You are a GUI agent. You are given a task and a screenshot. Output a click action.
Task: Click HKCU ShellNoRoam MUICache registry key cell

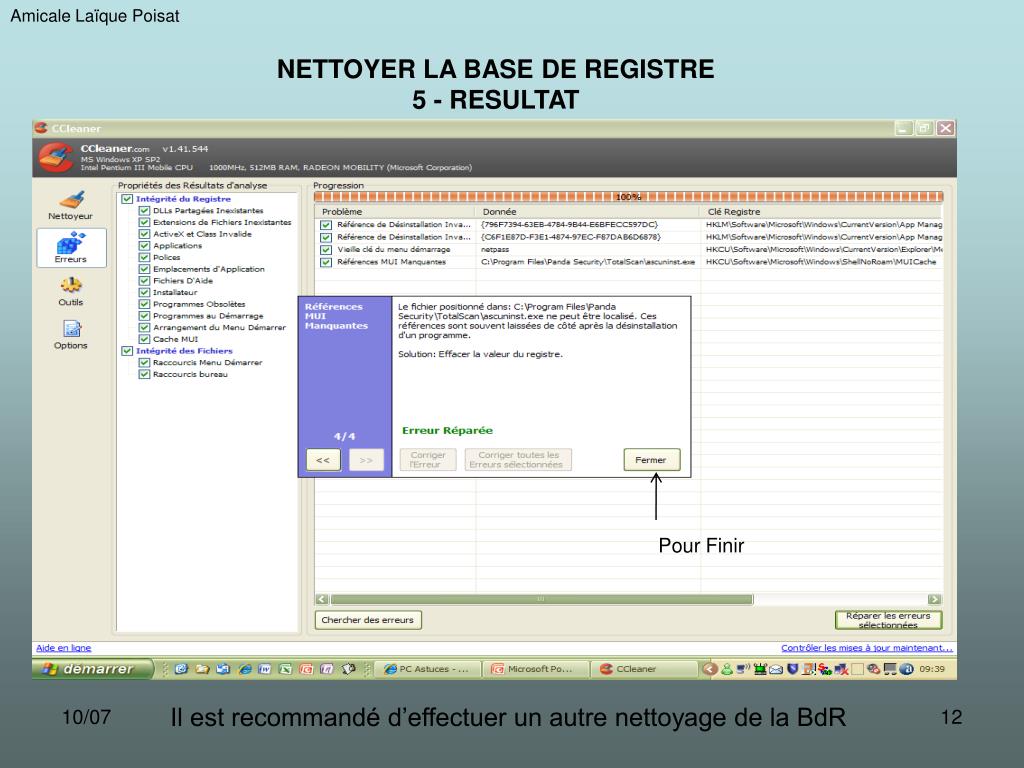(821, 262)
